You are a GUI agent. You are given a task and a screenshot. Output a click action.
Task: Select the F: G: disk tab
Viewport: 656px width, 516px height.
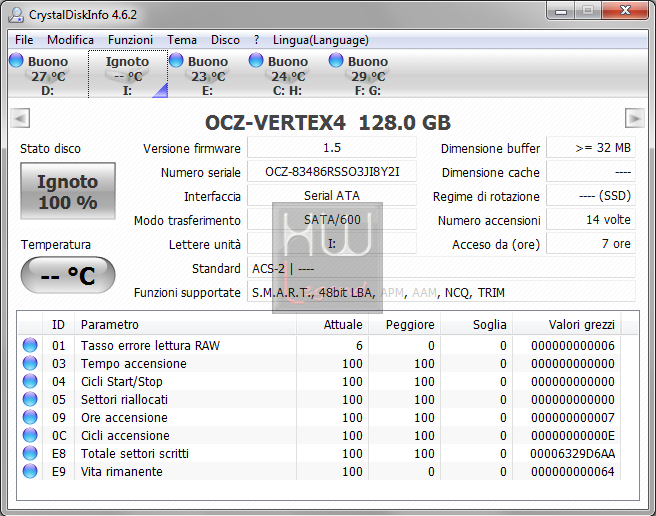click(x=368, y=75)
